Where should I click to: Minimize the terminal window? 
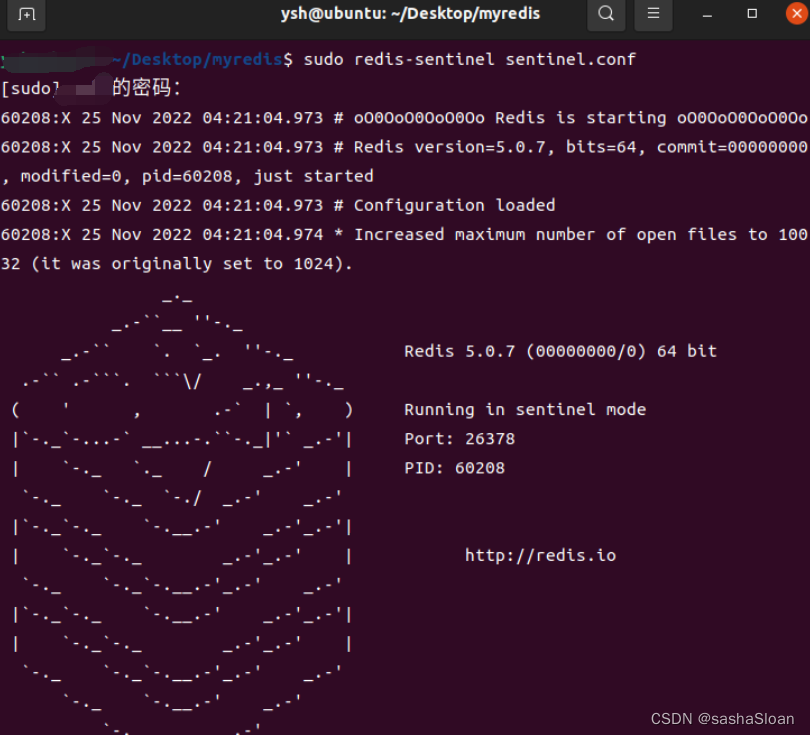point(707,14)
